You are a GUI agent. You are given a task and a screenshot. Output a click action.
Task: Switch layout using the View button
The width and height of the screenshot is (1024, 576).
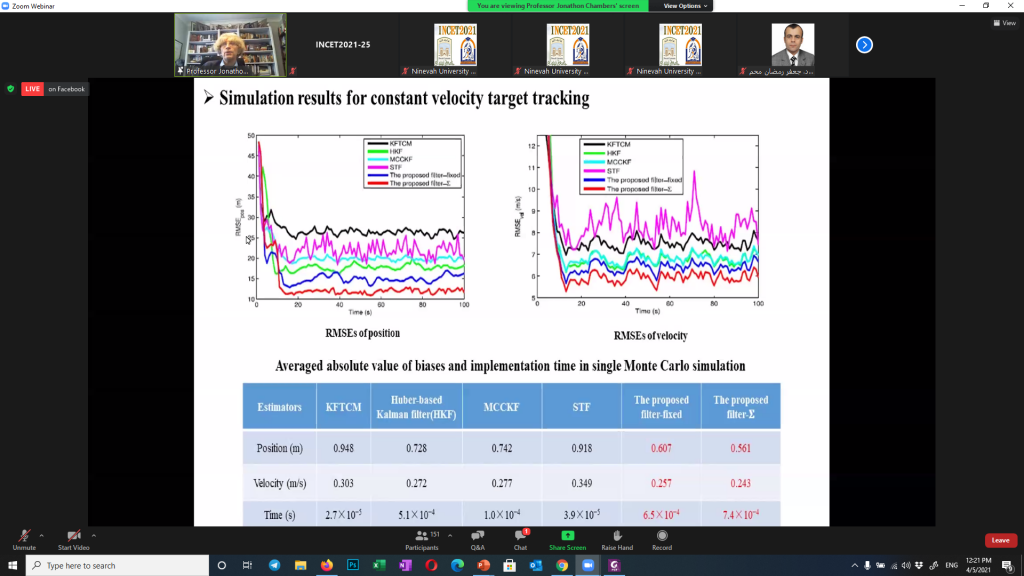click(1003, 23)
